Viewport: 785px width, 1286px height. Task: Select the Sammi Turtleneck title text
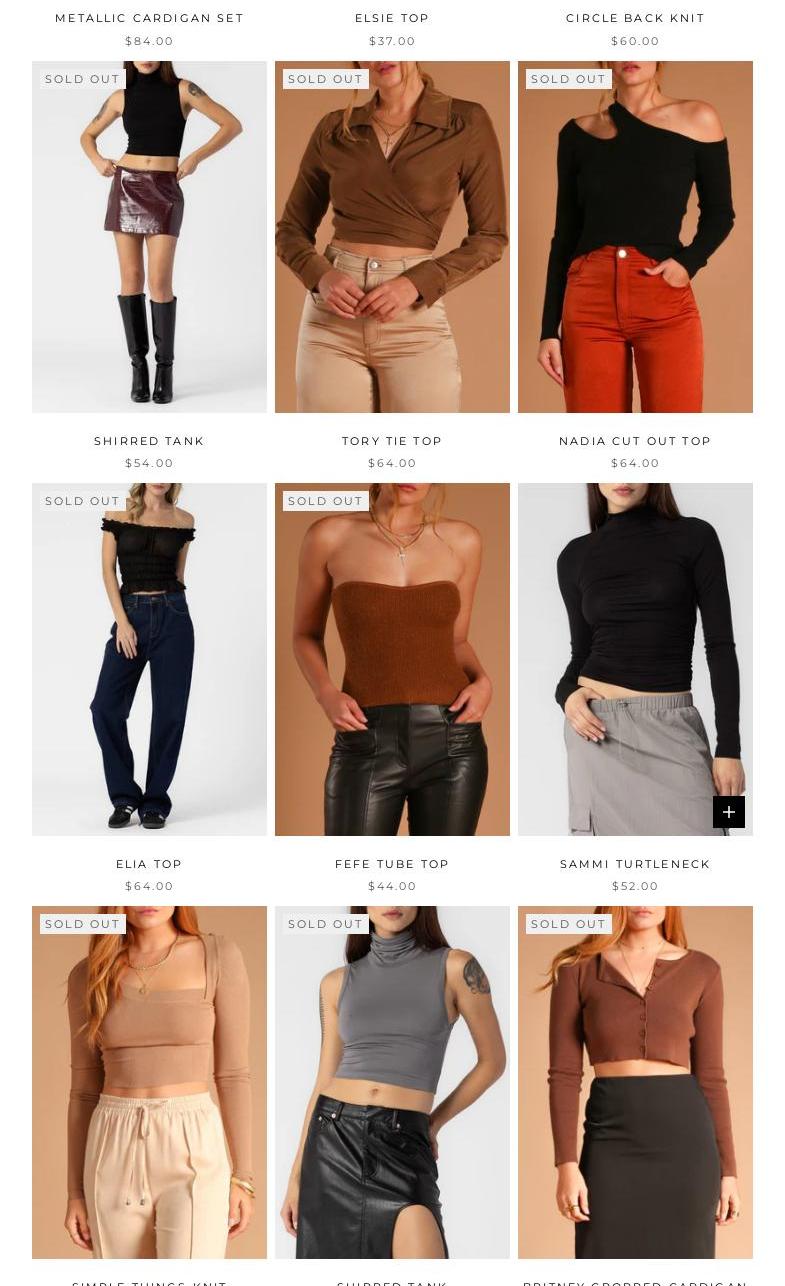coord(635,864)
